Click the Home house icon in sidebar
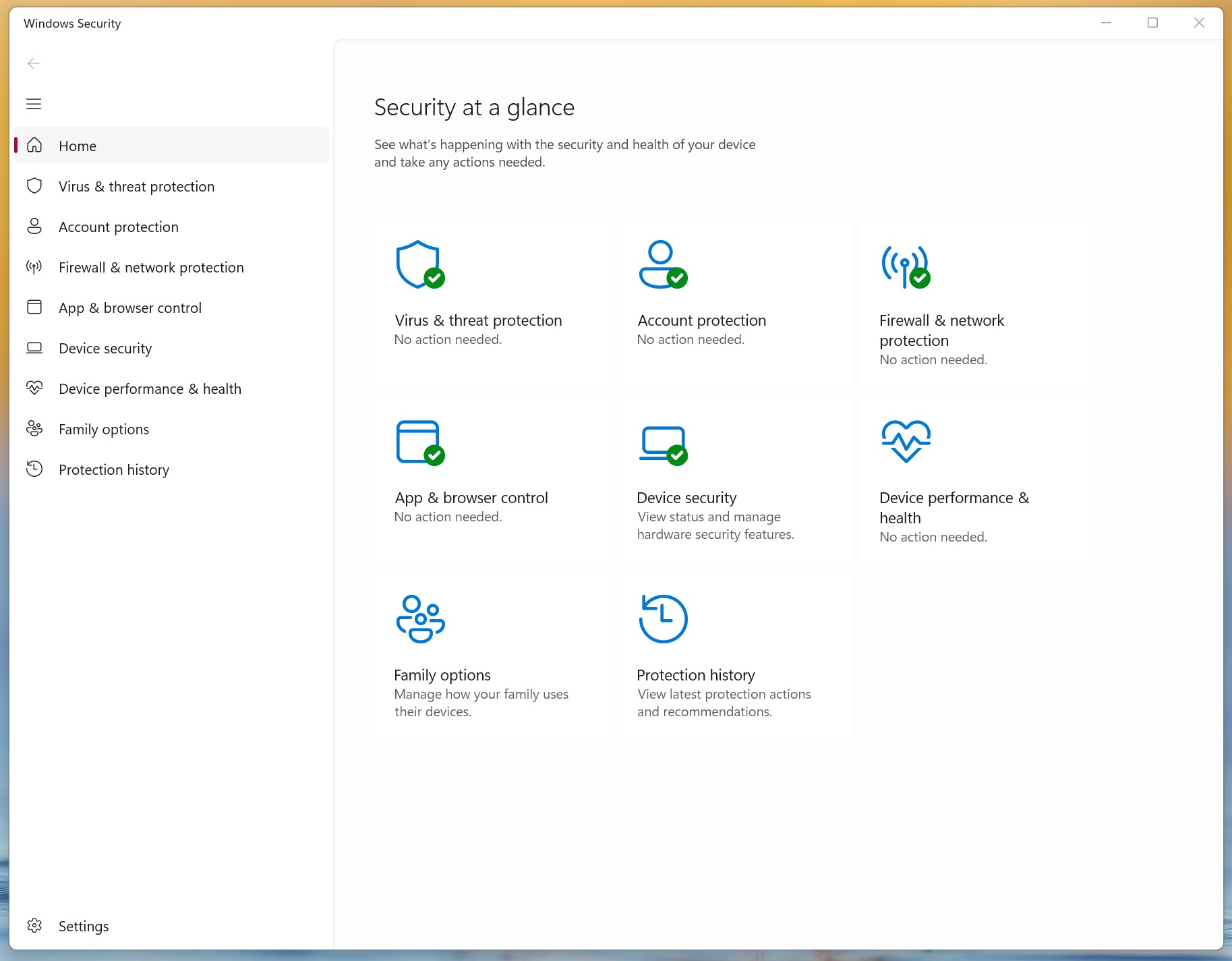 click(x=34, y=145)
